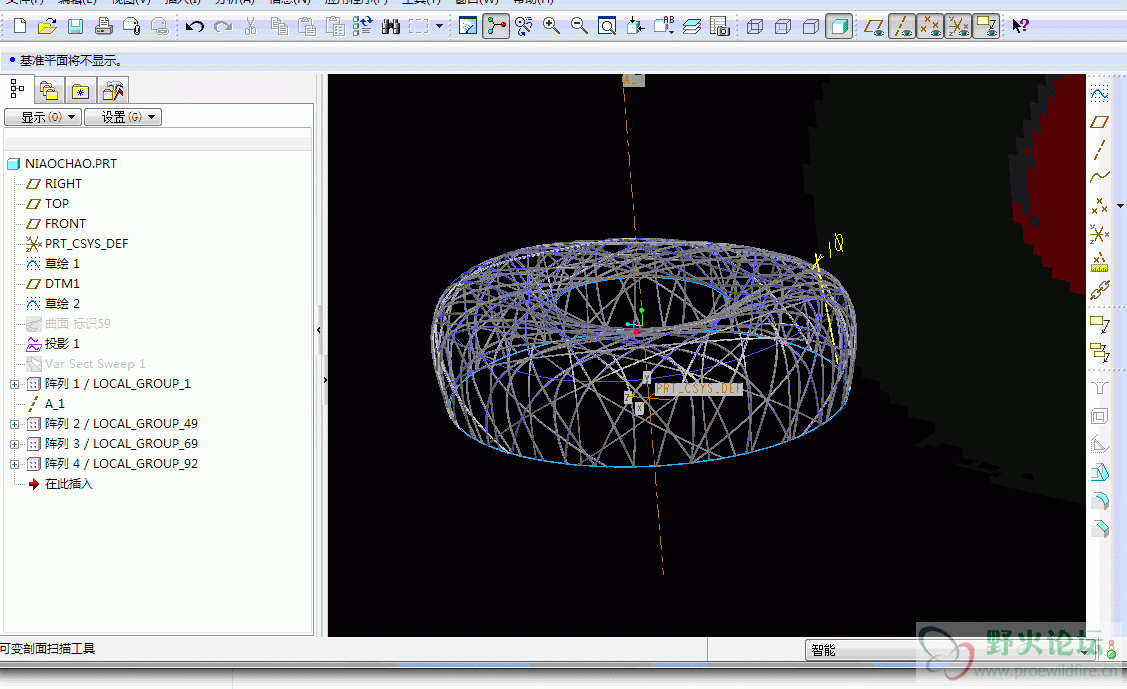
Task: Refit model to screen
Action: 607,27
